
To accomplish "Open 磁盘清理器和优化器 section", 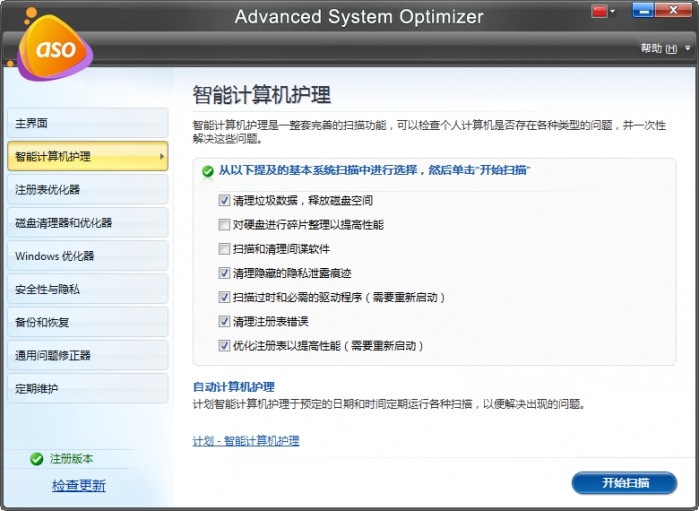I will (x=88, y=223).
